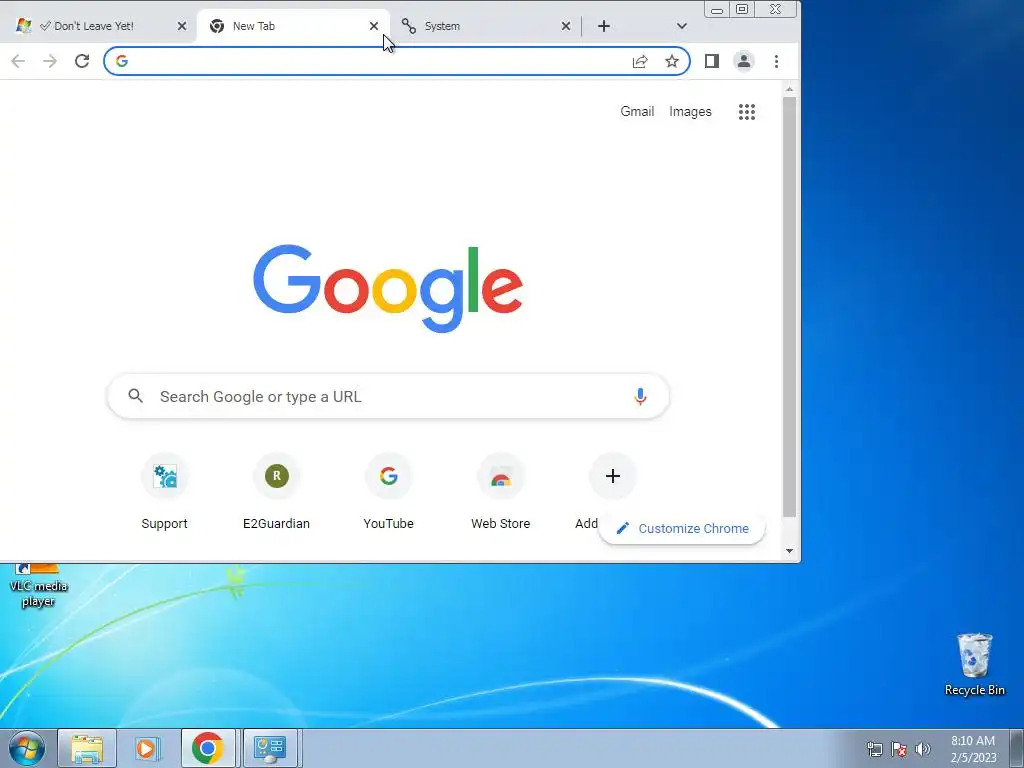
Task: Select the VLC media player desktop icon
Action: (38, 586)
